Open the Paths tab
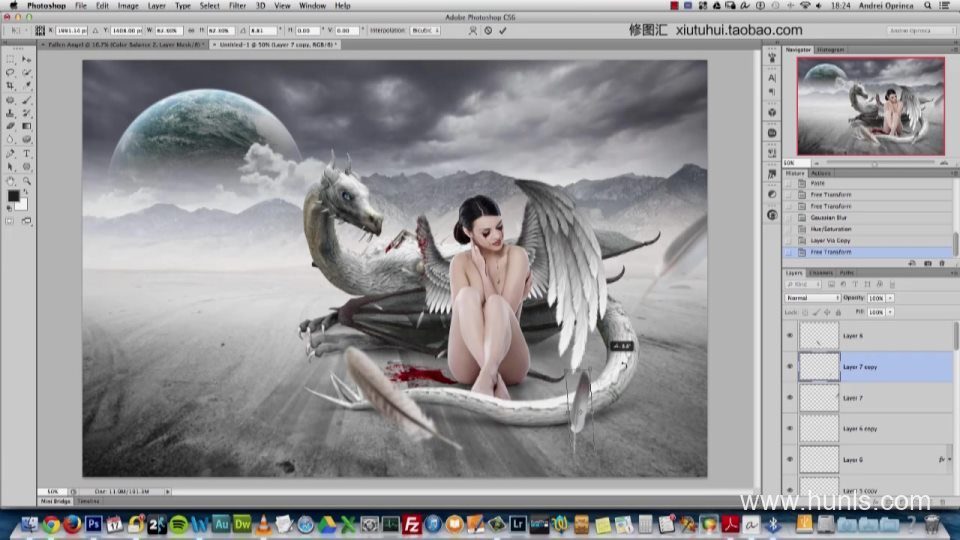 click(847, 273)
